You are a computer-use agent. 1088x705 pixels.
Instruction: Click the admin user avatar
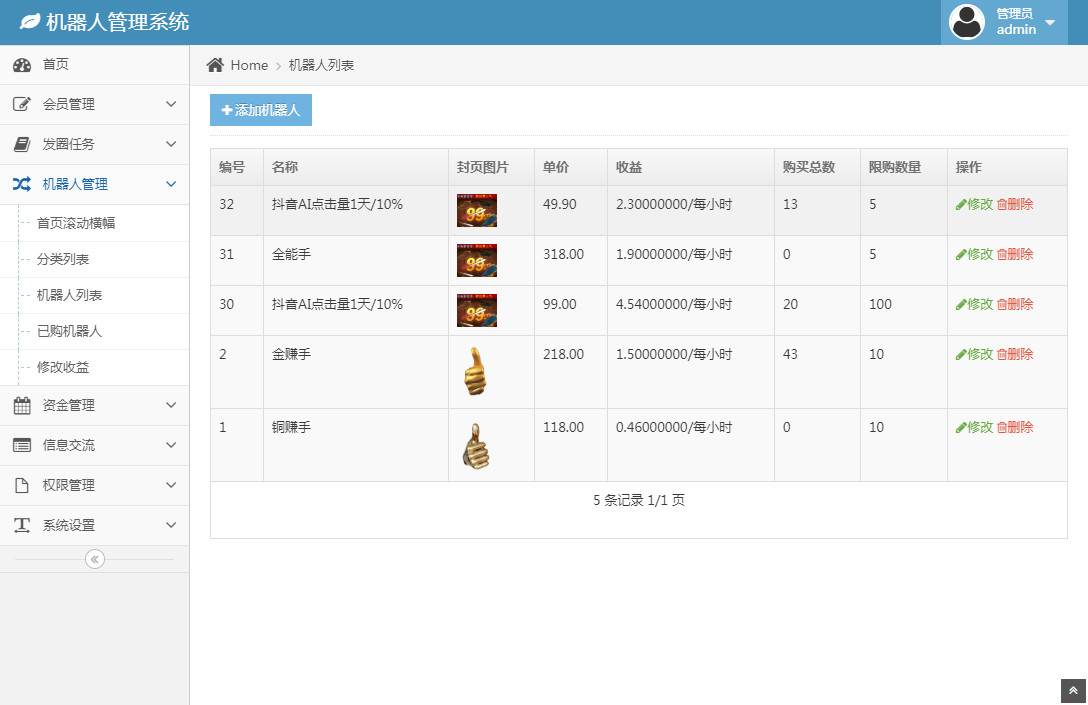(x=967, y=22)
